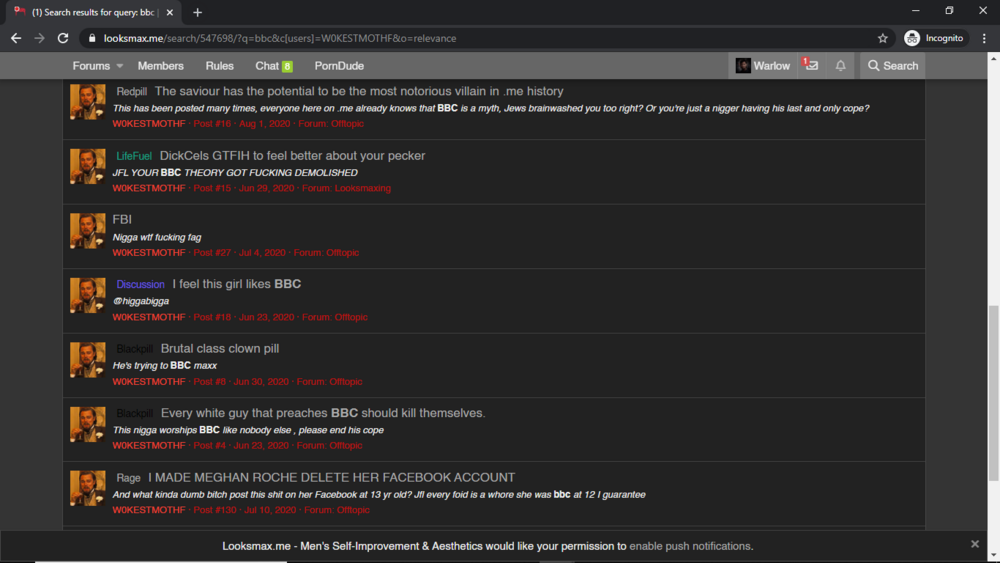This screenshot has width=1000, height=563.
Task: Go forward in browser history
Action: tap(40, 38)
